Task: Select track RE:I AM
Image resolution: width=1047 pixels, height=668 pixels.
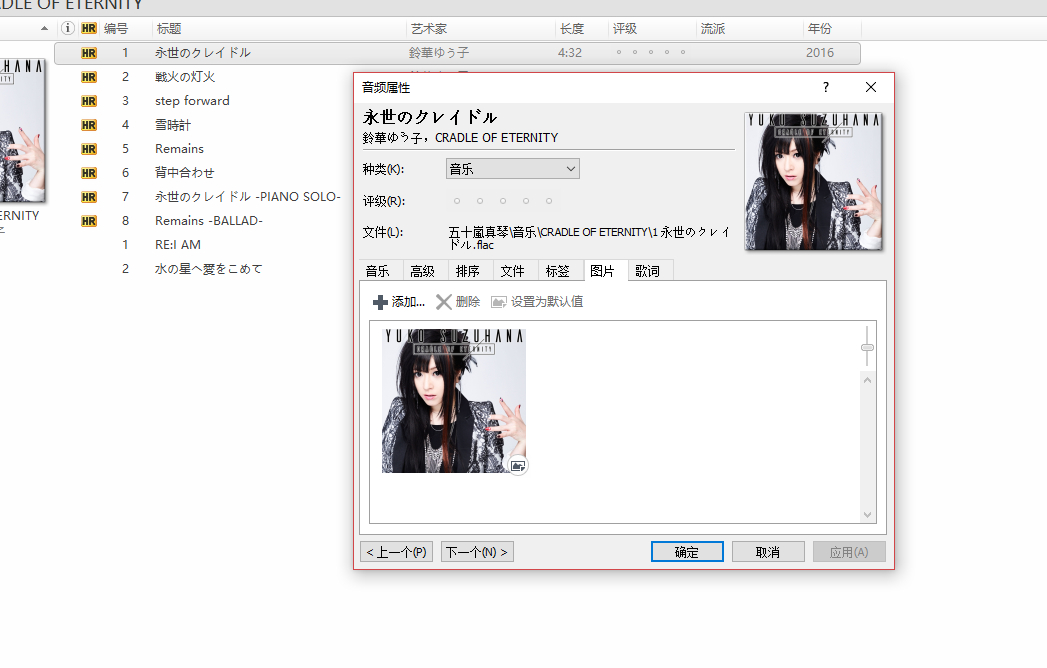Action: click(x=178, y=245)
